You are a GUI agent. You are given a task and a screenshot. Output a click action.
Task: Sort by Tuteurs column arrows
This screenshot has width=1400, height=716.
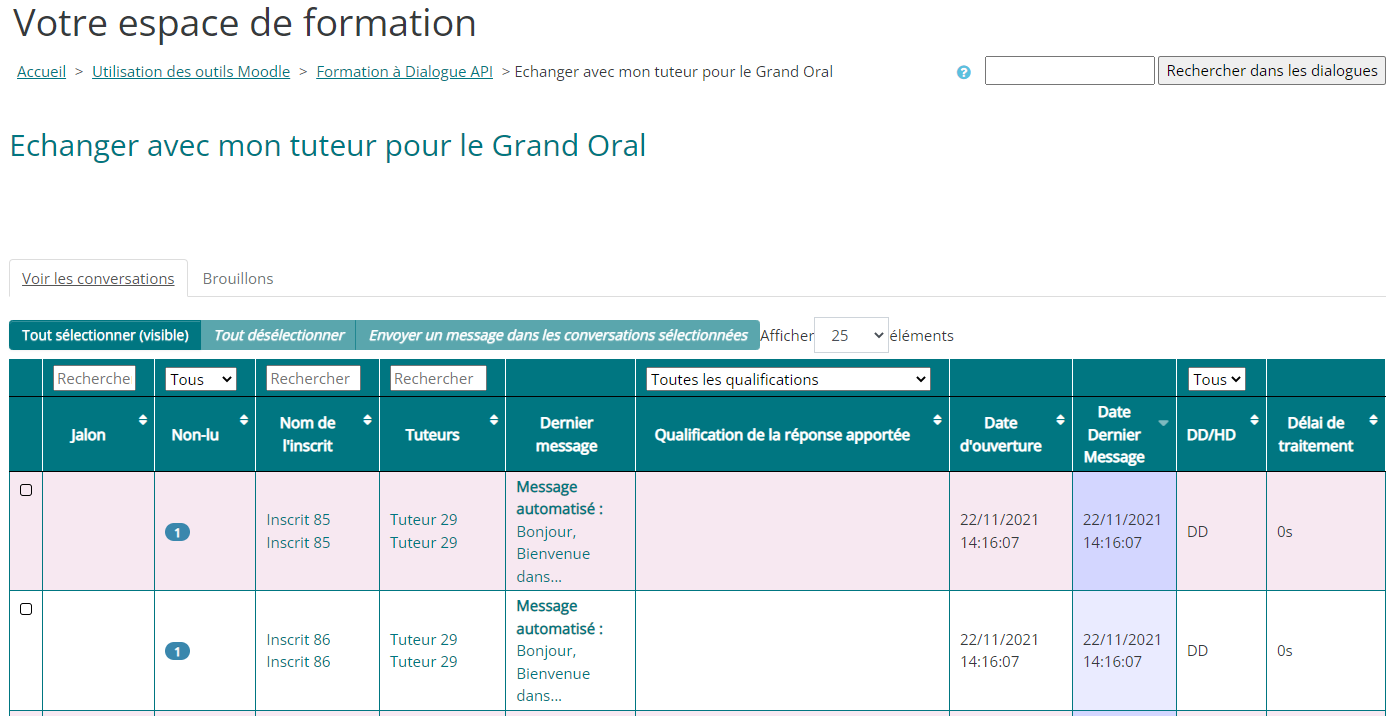coord(494,420)
